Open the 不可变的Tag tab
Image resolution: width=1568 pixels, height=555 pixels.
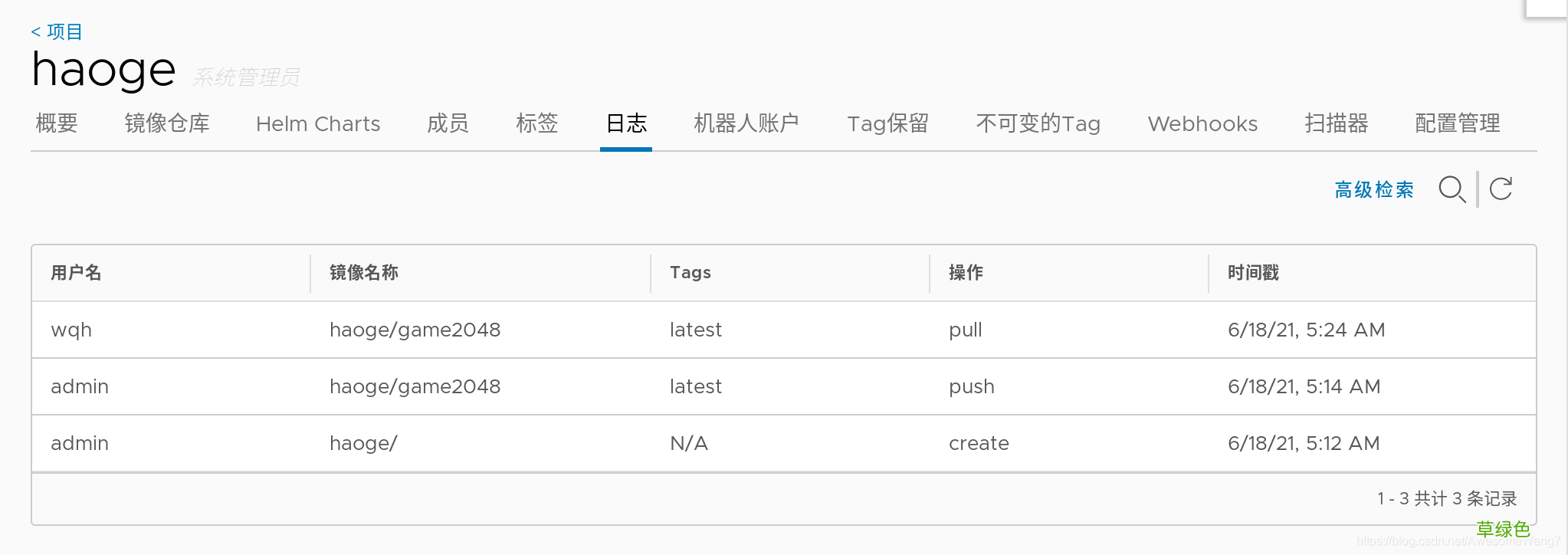[1038, 123]
